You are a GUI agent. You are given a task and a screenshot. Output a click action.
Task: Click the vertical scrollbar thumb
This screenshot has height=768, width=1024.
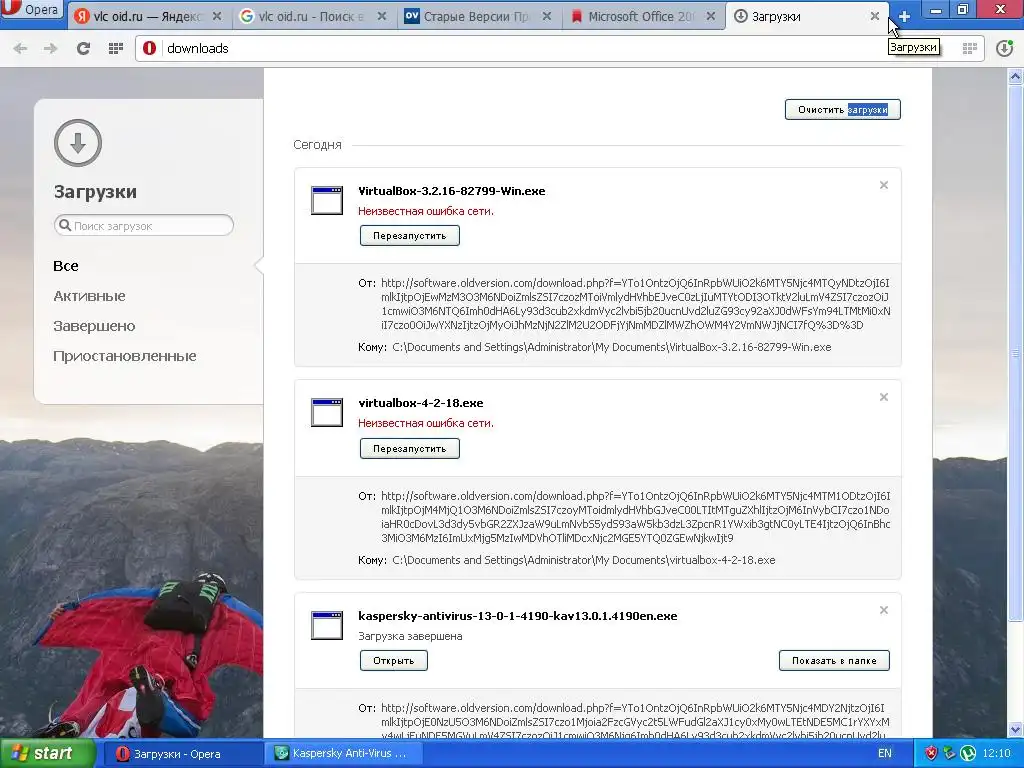coord(1016,353)
